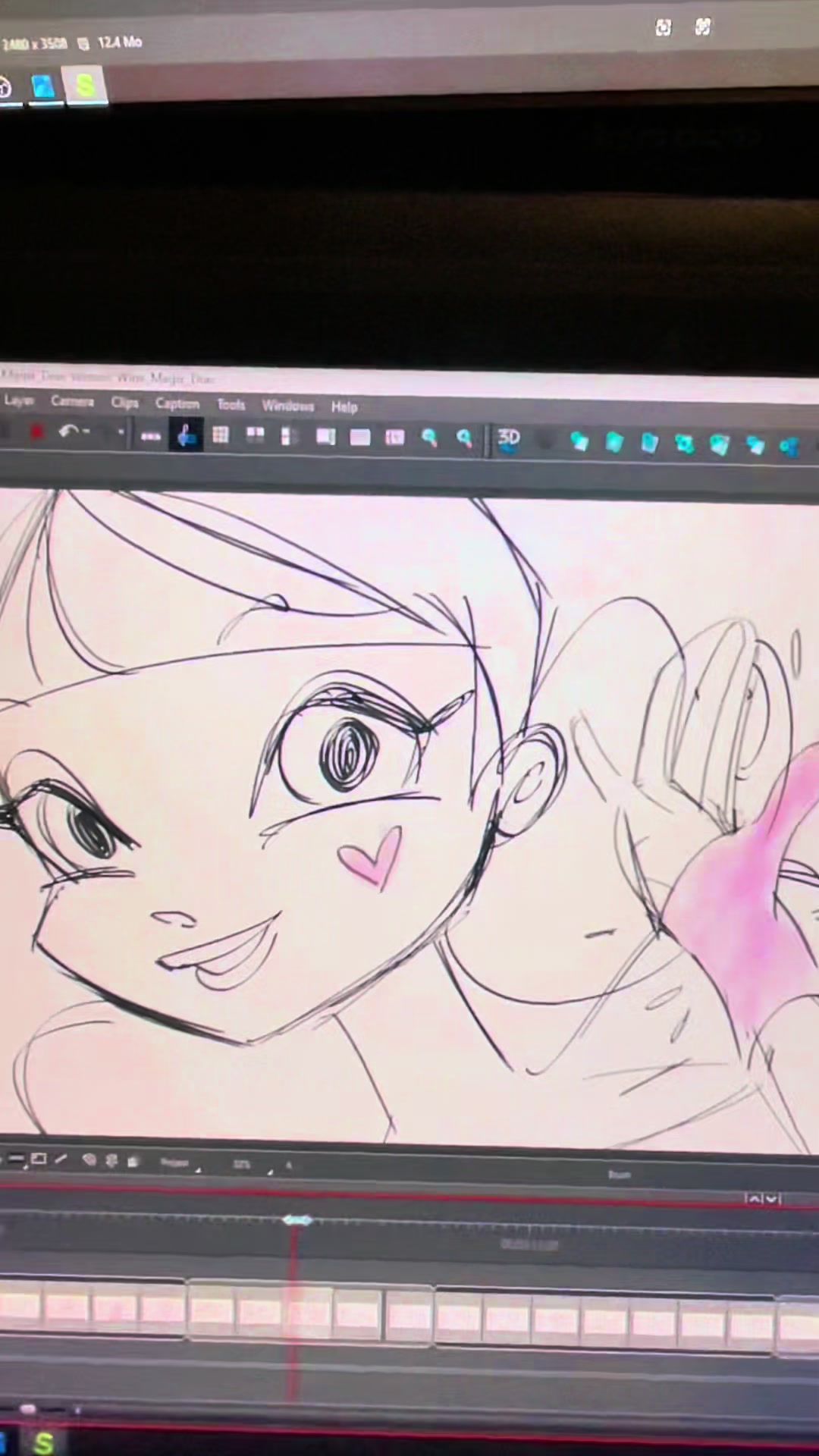Viewport: 819px width, 1456px height.
Task: Click the red record icon in toolbar
Action: click(x=36, y=431)
